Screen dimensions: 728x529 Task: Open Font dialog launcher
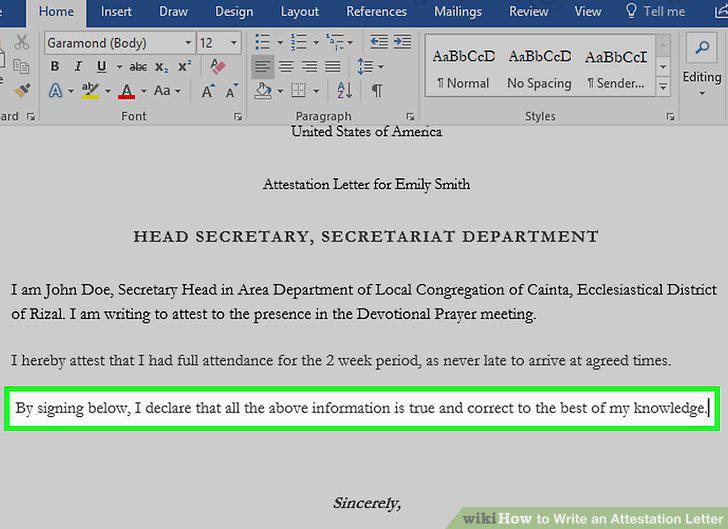[238, 117]
